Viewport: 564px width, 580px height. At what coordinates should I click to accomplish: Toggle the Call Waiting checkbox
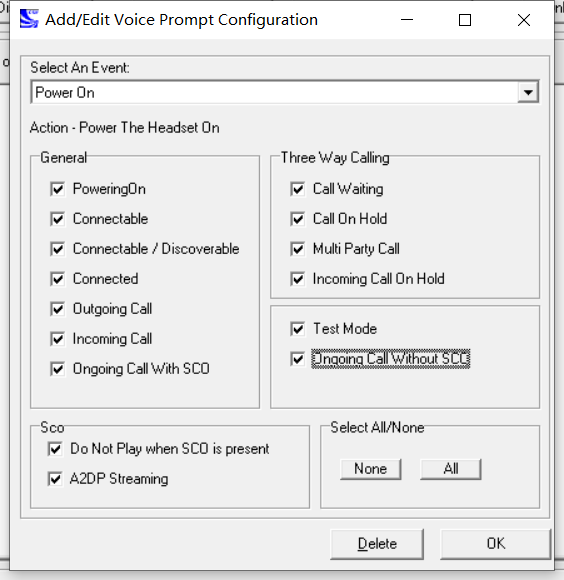[x=298, y=189]
